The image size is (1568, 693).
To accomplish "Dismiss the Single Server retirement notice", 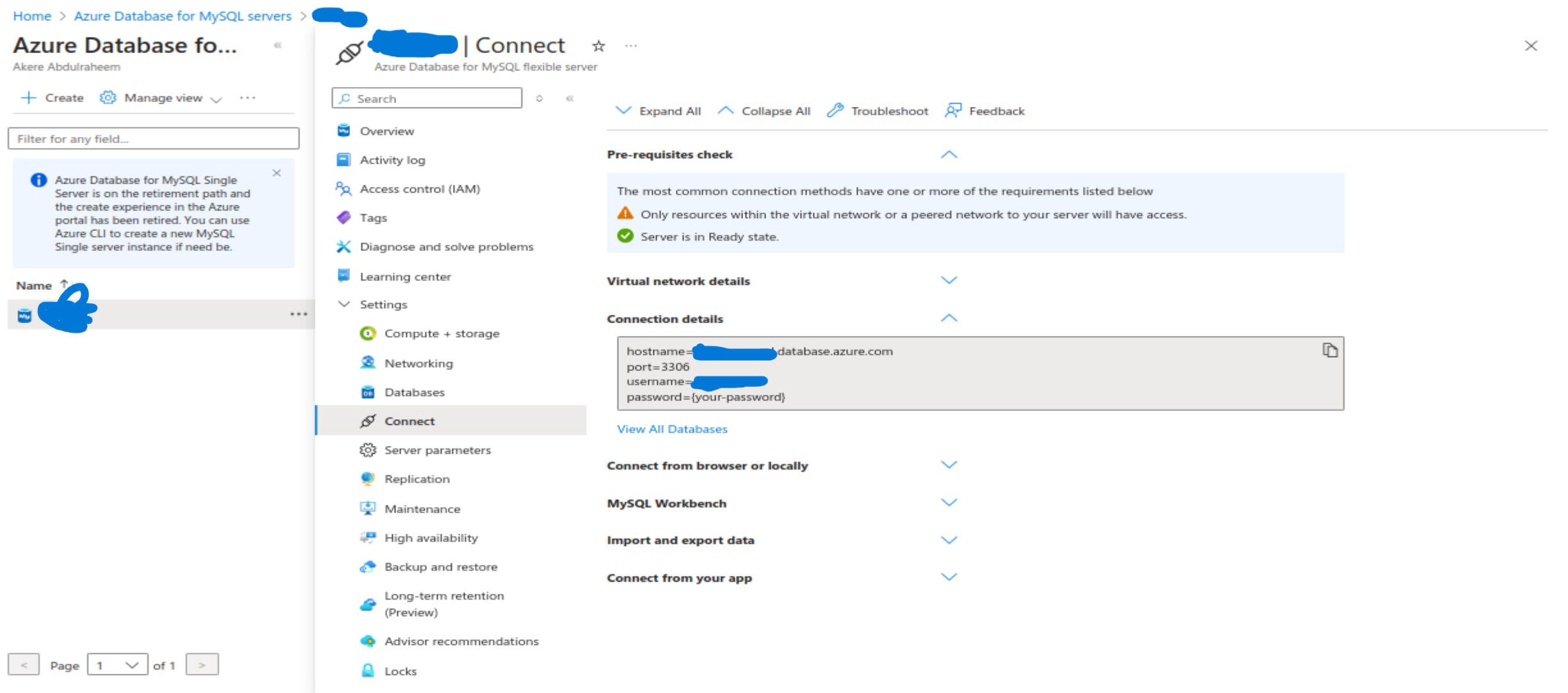I will [276, 173].
